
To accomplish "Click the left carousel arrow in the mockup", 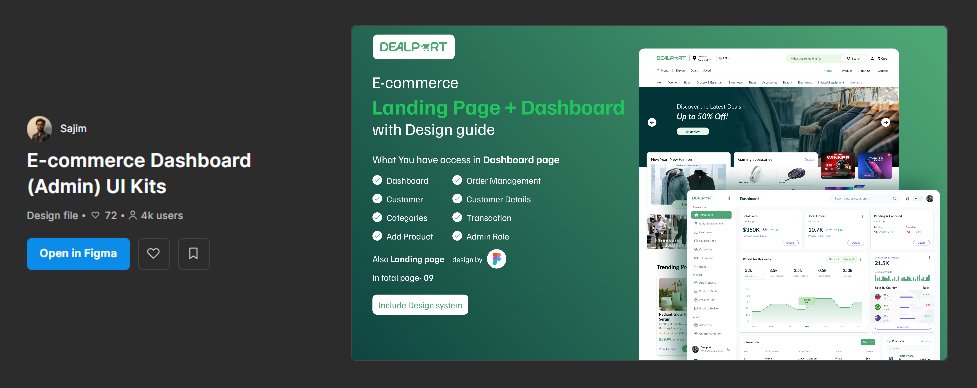I will 652,122.
